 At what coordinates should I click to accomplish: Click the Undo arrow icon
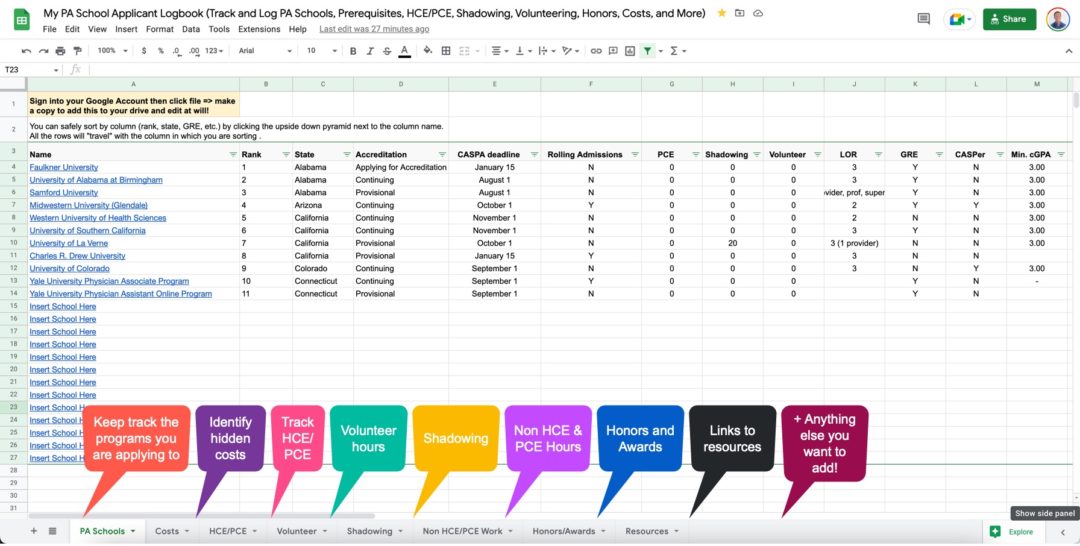pos(28,51)
